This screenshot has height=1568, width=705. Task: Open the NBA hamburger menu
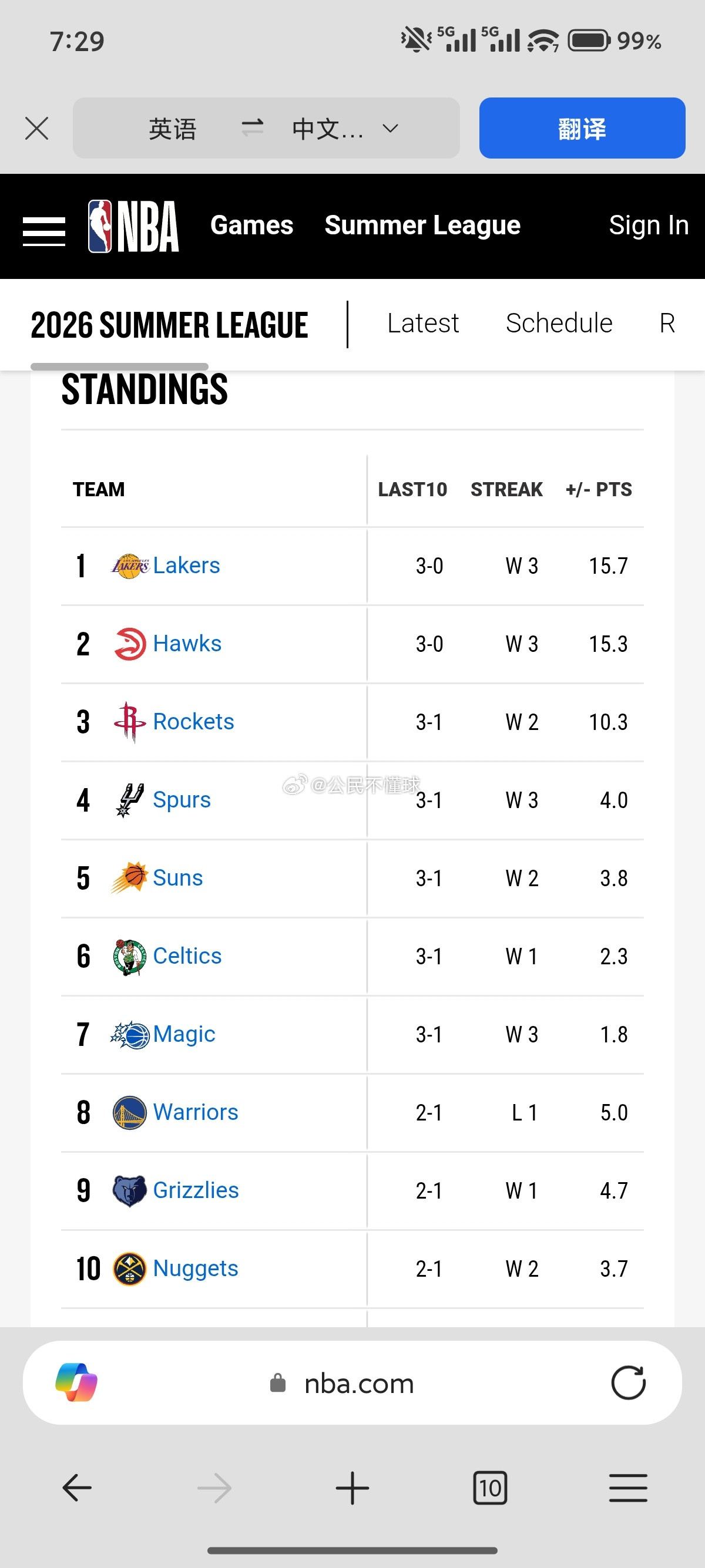44,231
